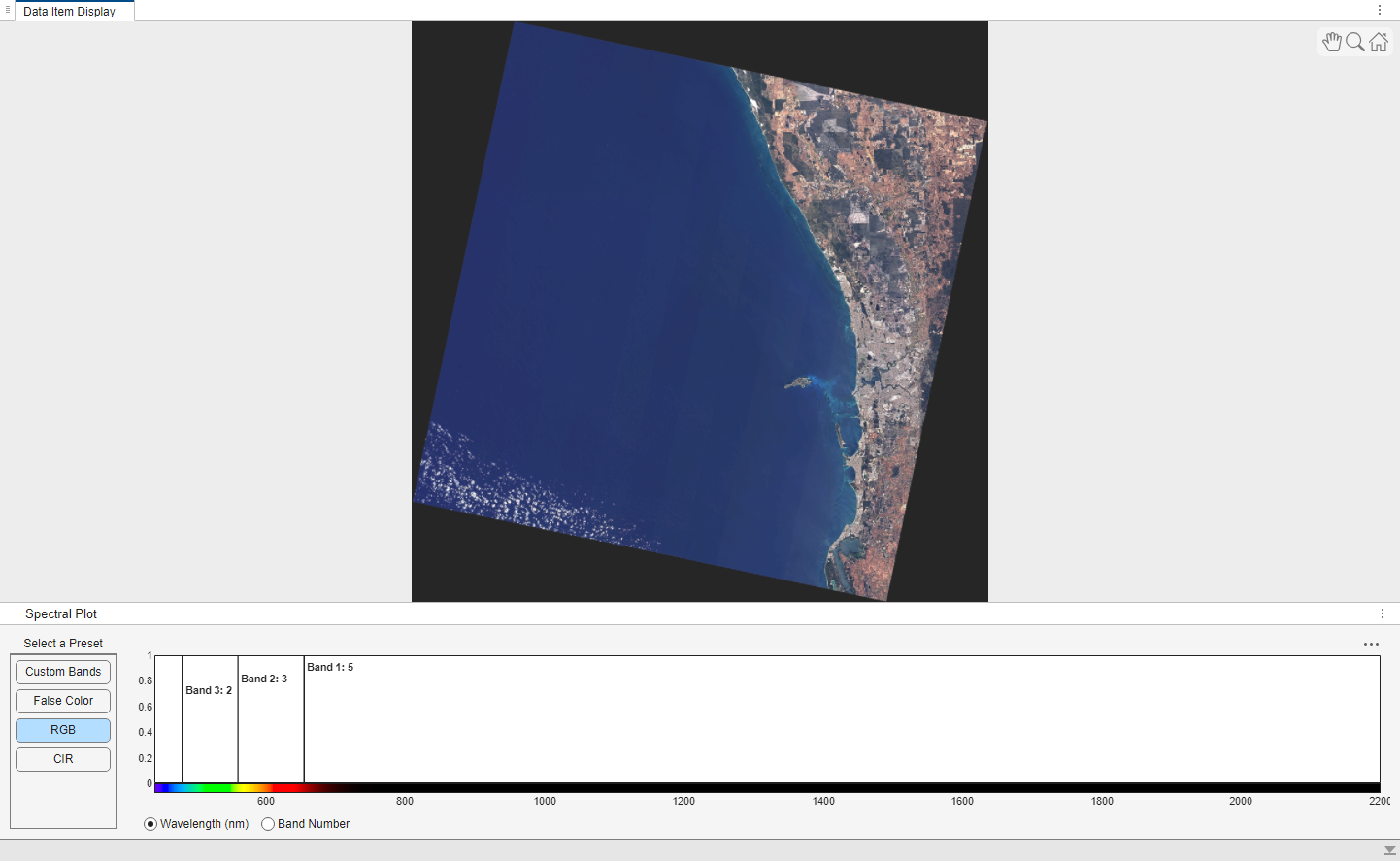
Task: Apply the CIR preset
Action: click(62, 759)
